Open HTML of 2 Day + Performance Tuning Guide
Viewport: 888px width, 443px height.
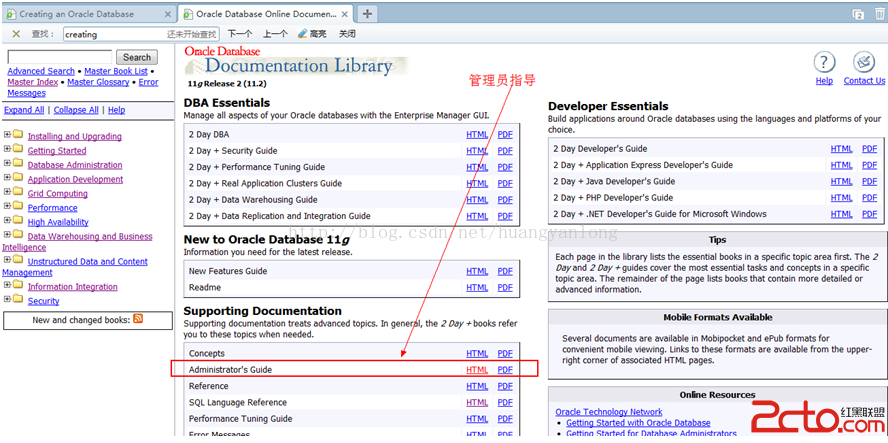[x=477, y=167]
